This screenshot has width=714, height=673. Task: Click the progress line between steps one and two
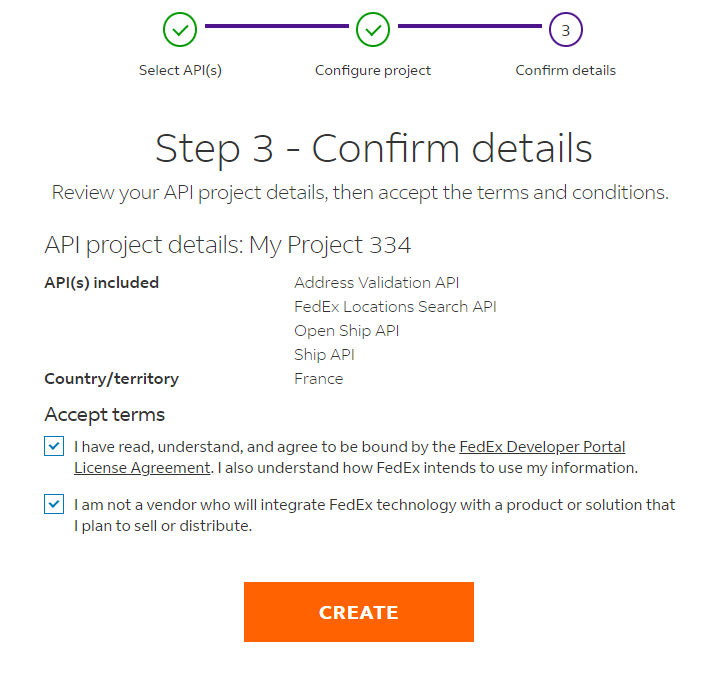click(x=276, y=26)
